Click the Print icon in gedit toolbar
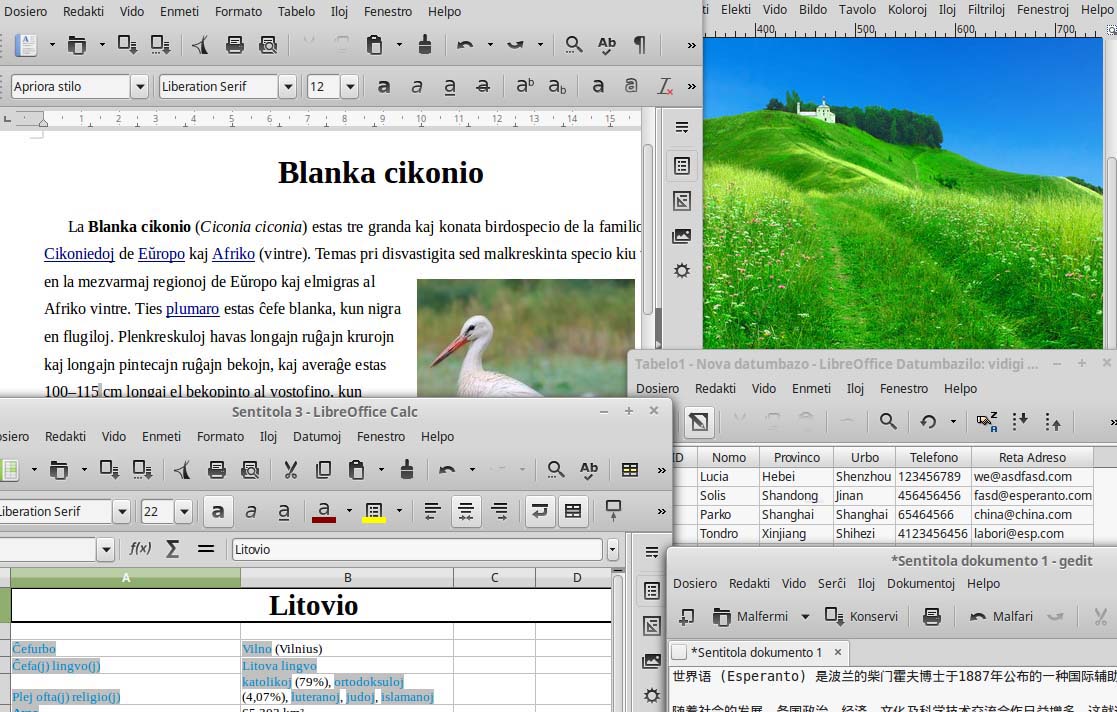 (x=931, y=616)
